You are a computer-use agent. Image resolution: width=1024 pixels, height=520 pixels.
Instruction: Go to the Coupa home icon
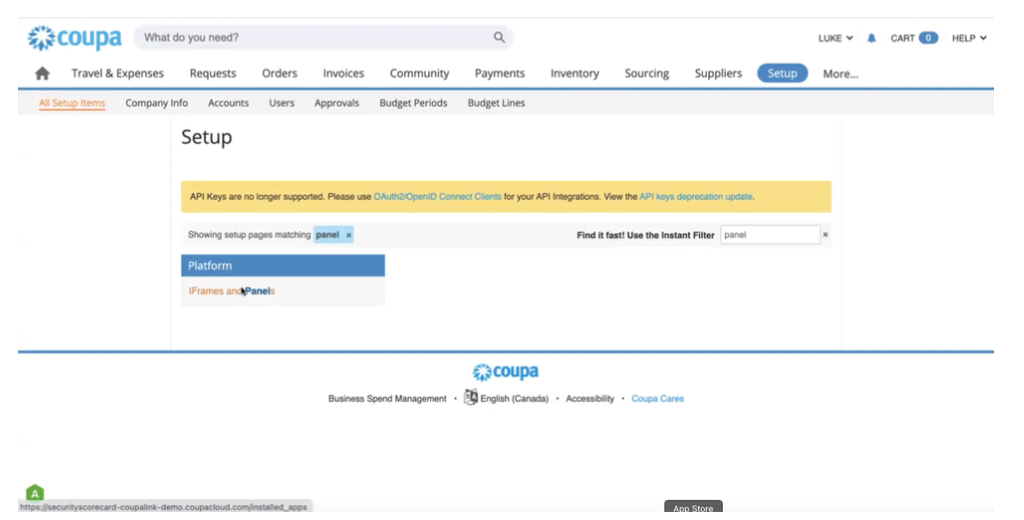42,73
